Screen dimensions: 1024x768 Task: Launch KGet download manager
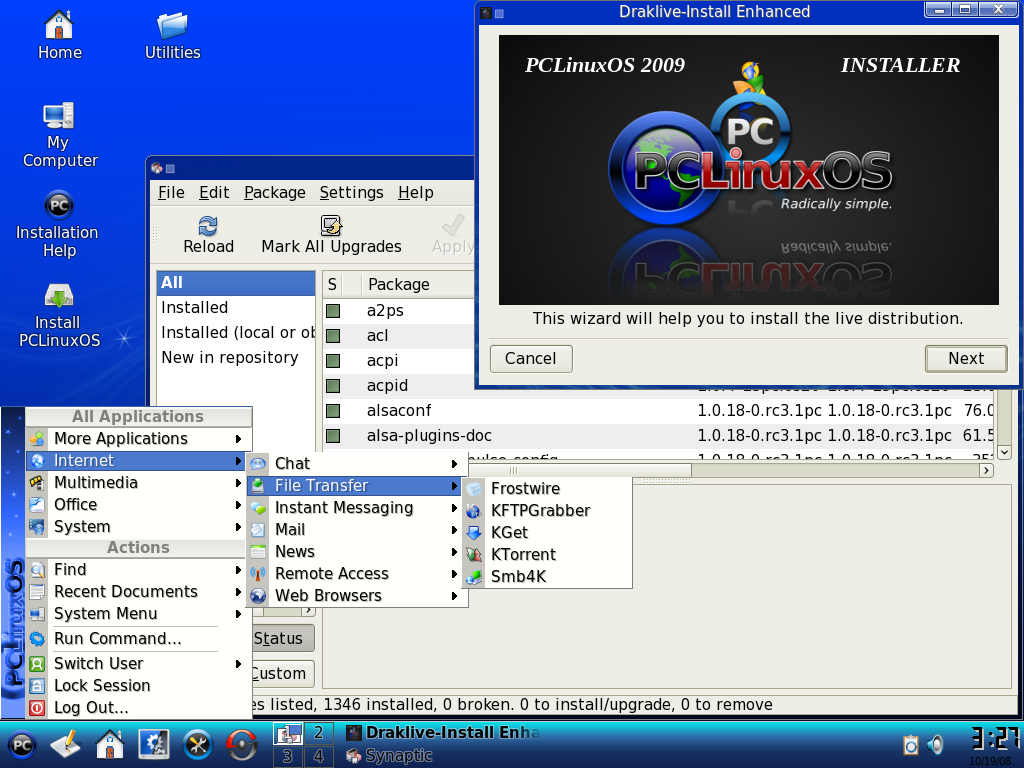[547, 533]
